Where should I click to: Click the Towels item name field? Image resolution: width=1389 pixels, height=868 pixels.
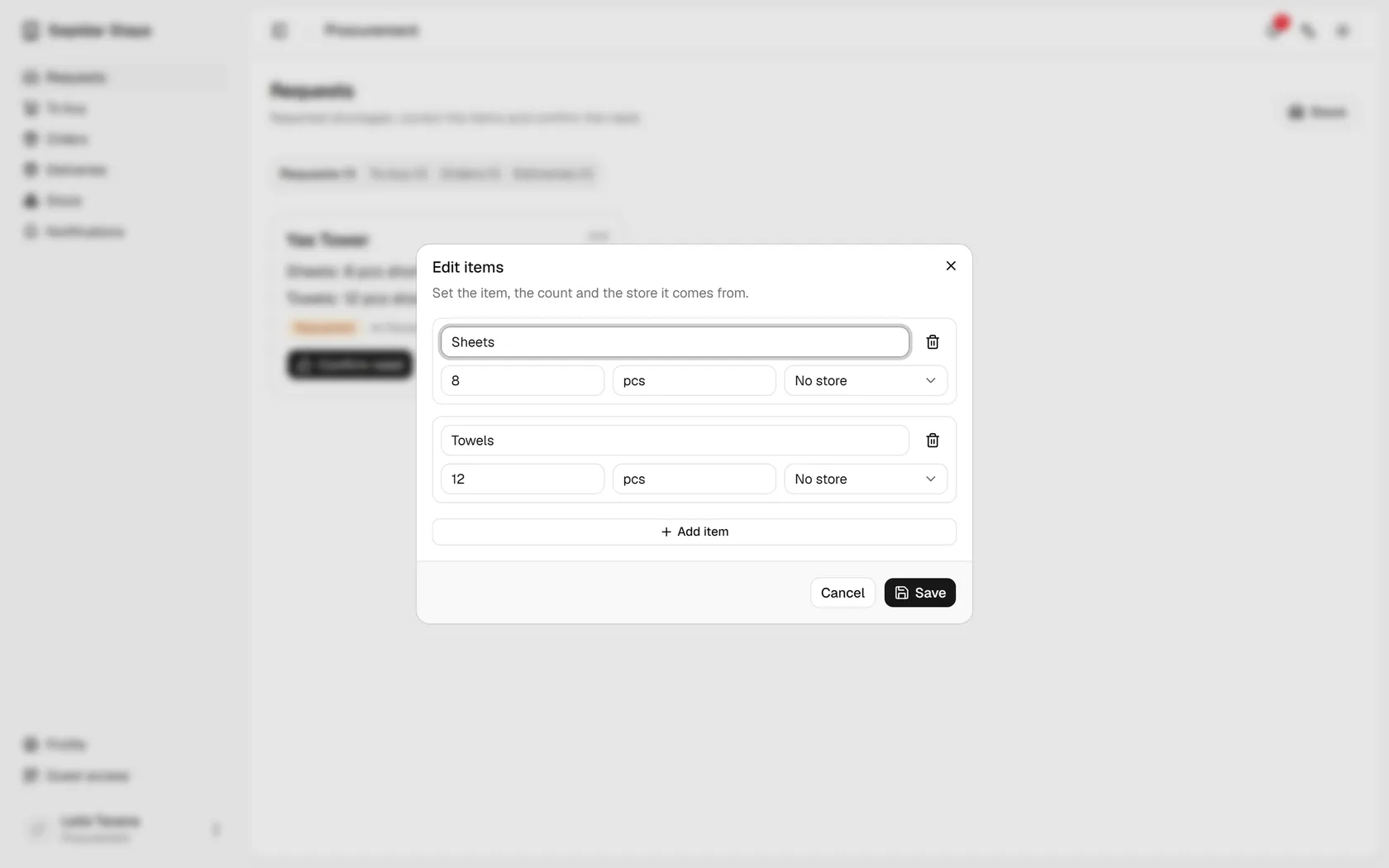(x=675, y=441)
